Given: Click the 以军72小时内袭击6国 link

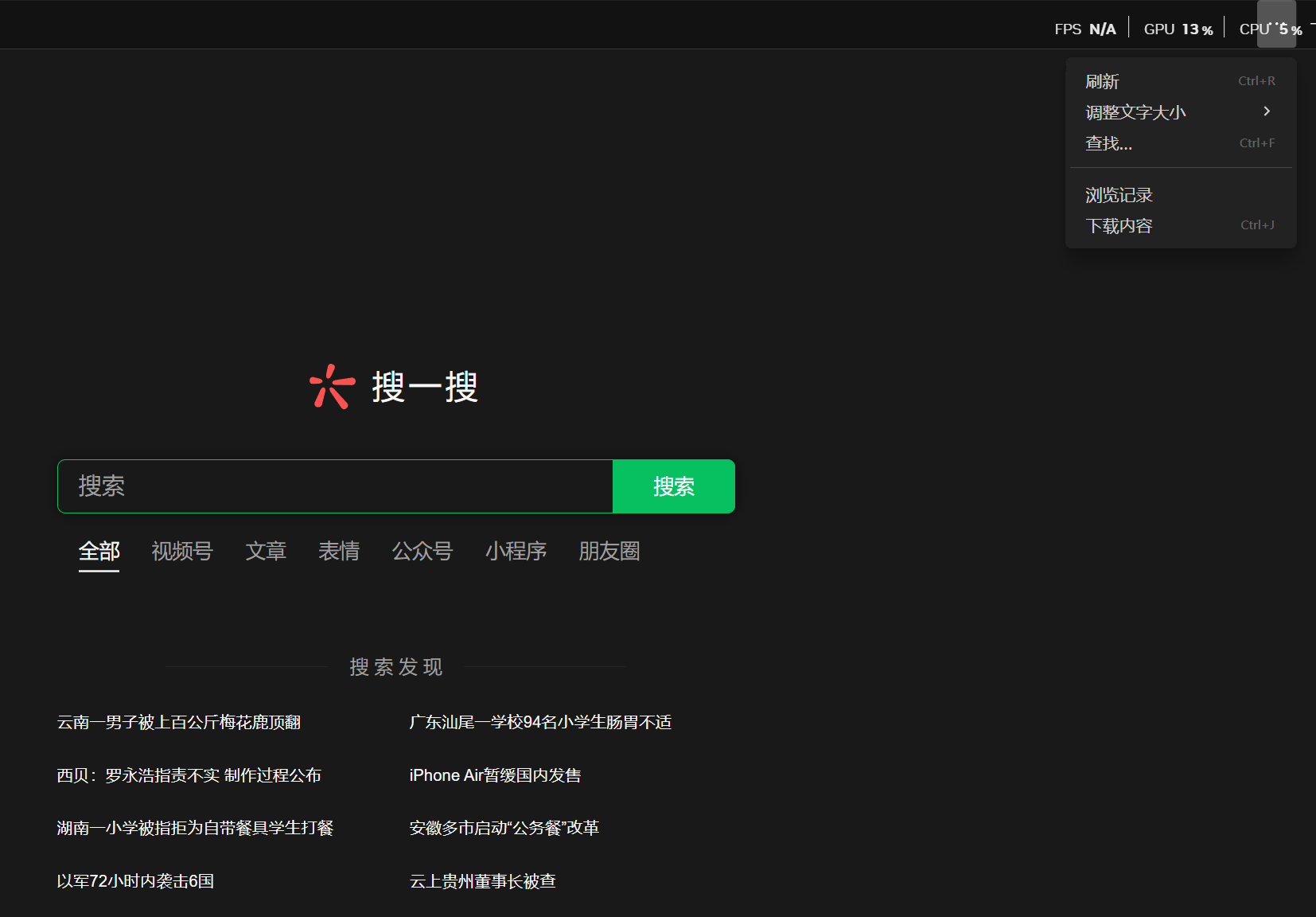Looking at the screenshot, I should pos(135,881).
